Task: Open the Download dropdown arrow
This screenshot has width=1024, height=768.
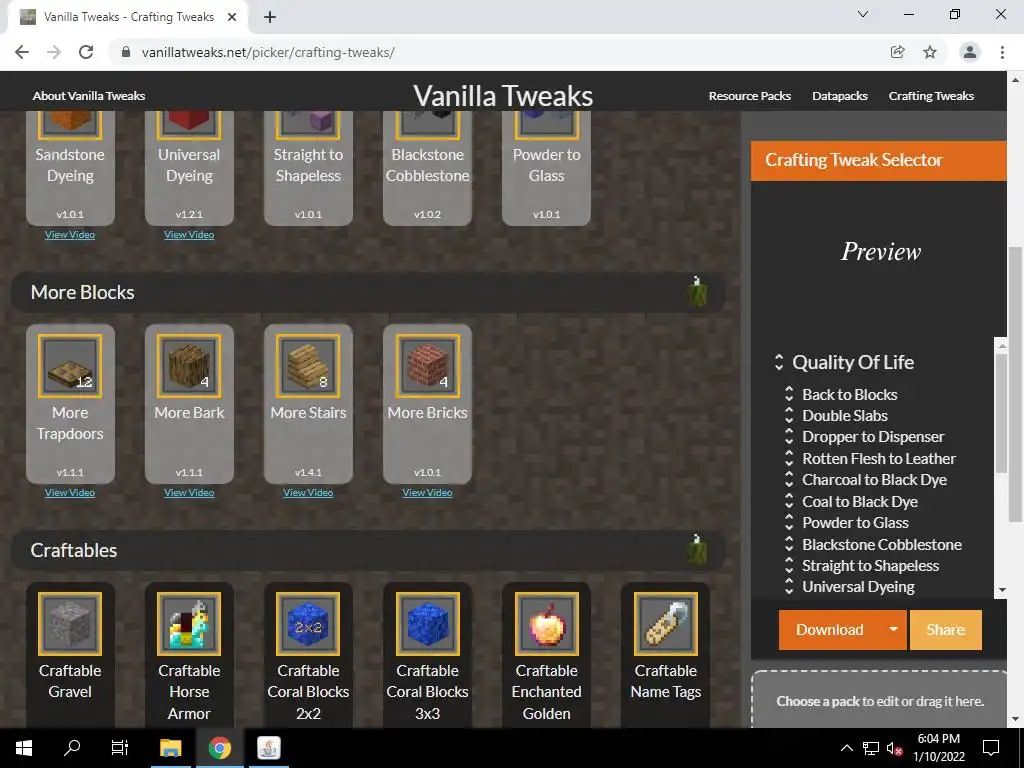Action: [893, 630]
